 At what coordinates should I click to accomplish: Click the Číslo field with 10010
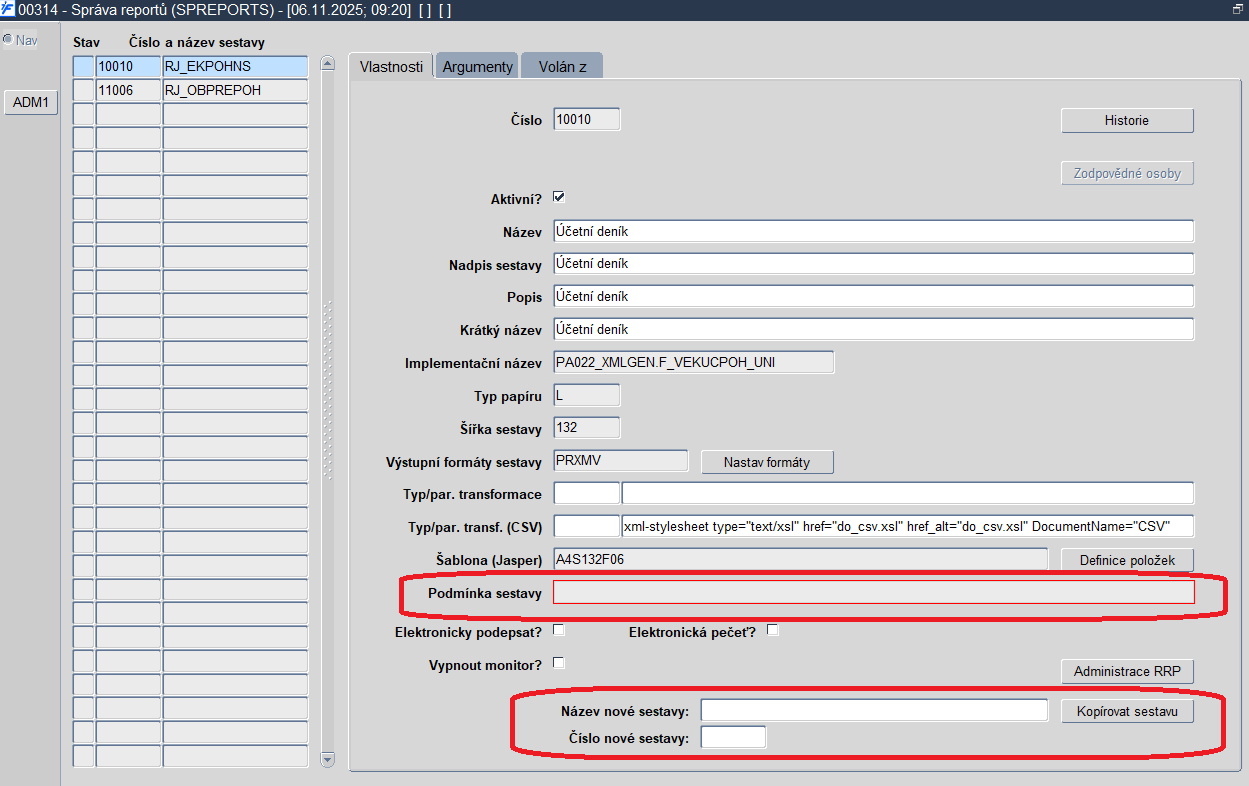pyautogui.click(x=586, y=119)
